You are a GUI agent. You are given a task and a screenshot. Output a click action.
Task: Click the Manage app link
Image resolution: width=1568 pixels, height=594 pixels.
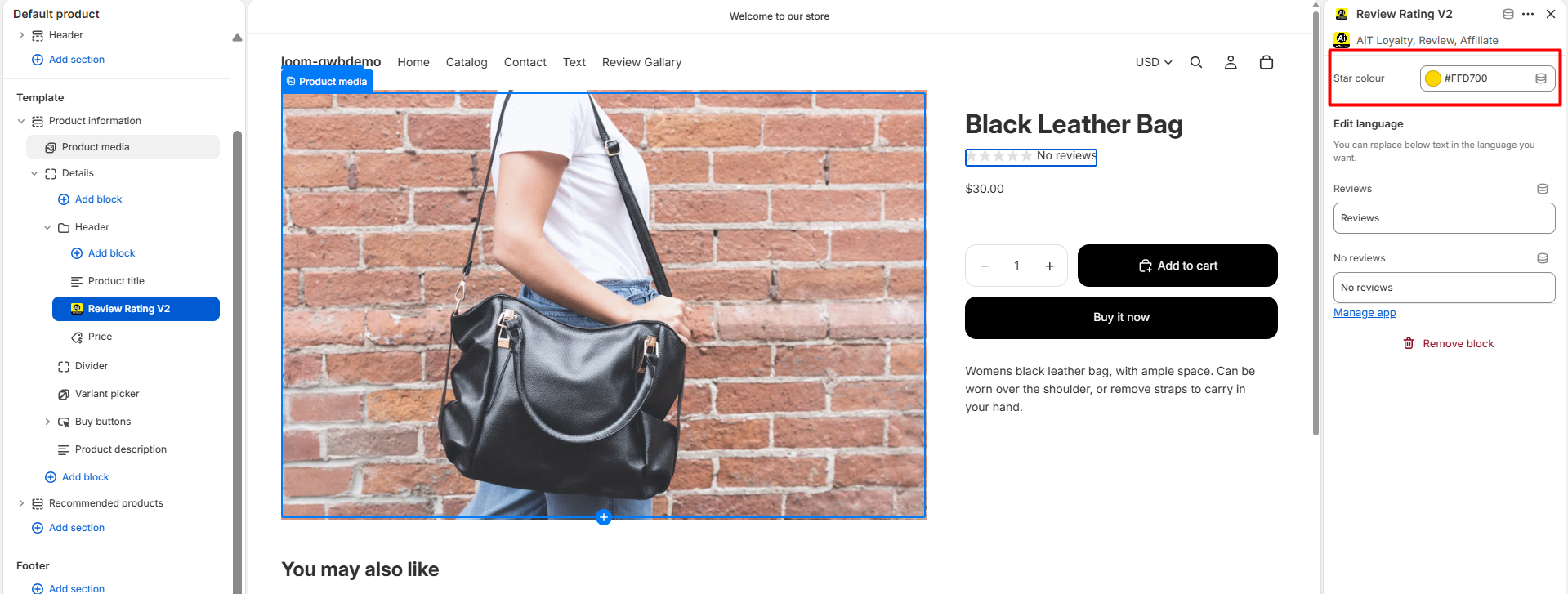[1365, 313]
